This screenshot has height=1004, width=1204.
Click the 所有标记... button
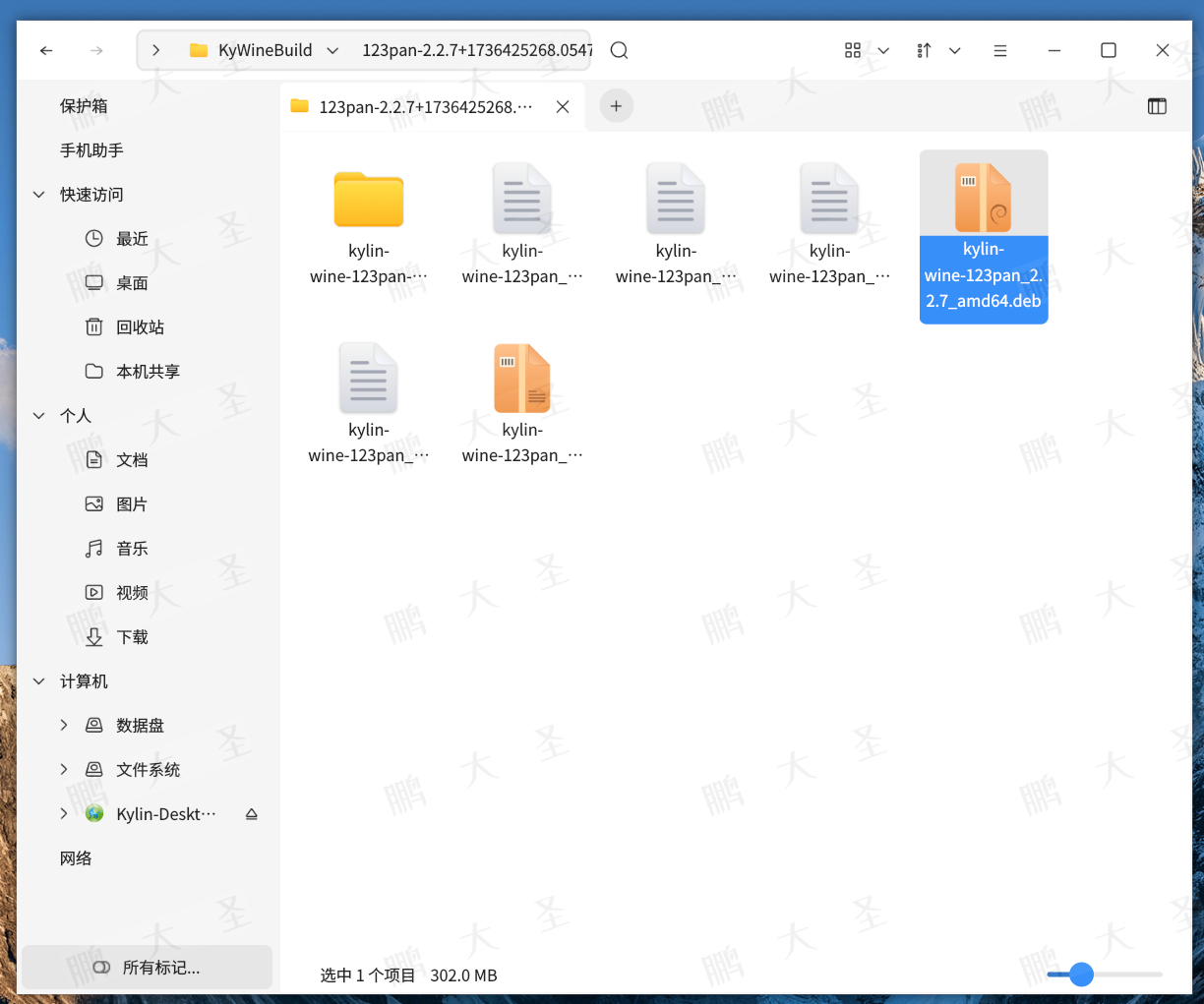click(x=148, y=968)
